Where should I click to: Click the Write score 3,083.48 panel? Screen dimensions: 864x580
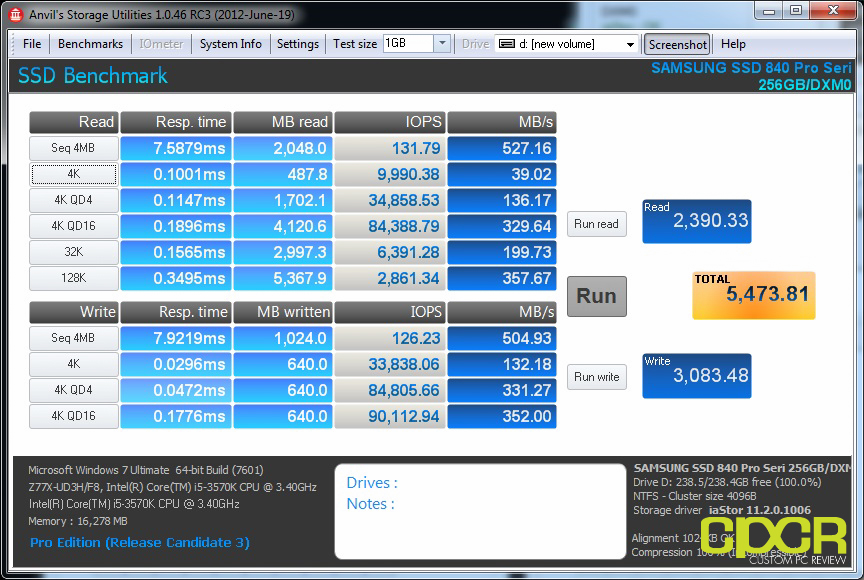(x=696, y=376)
